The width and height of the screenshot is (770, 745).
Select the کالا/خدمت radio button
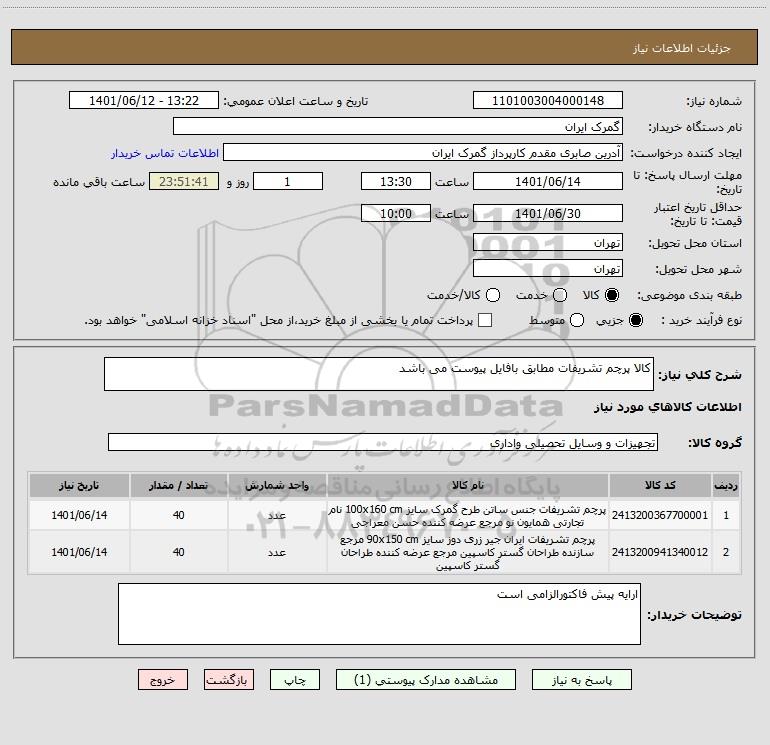[x=493, y=295]
